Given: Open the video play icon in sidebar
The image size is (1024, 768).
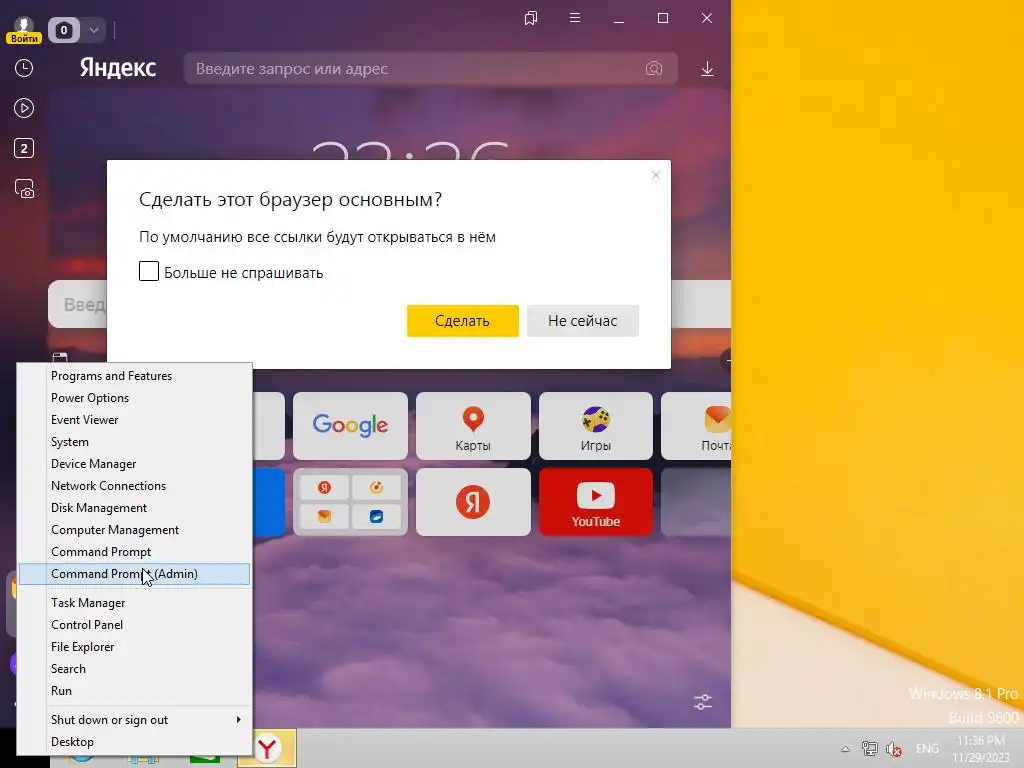Looking at the screenshot, I should click(24, 108).
